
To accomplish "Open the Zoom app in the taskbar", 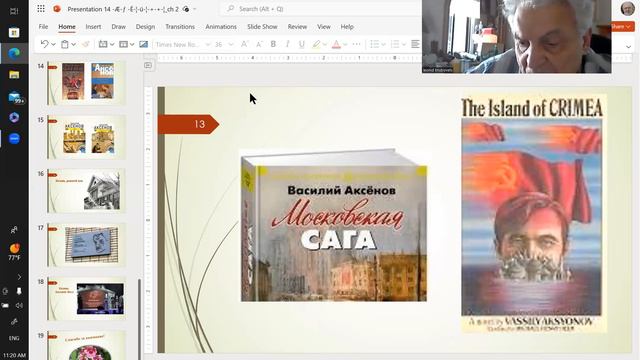I will coord(14,138).
